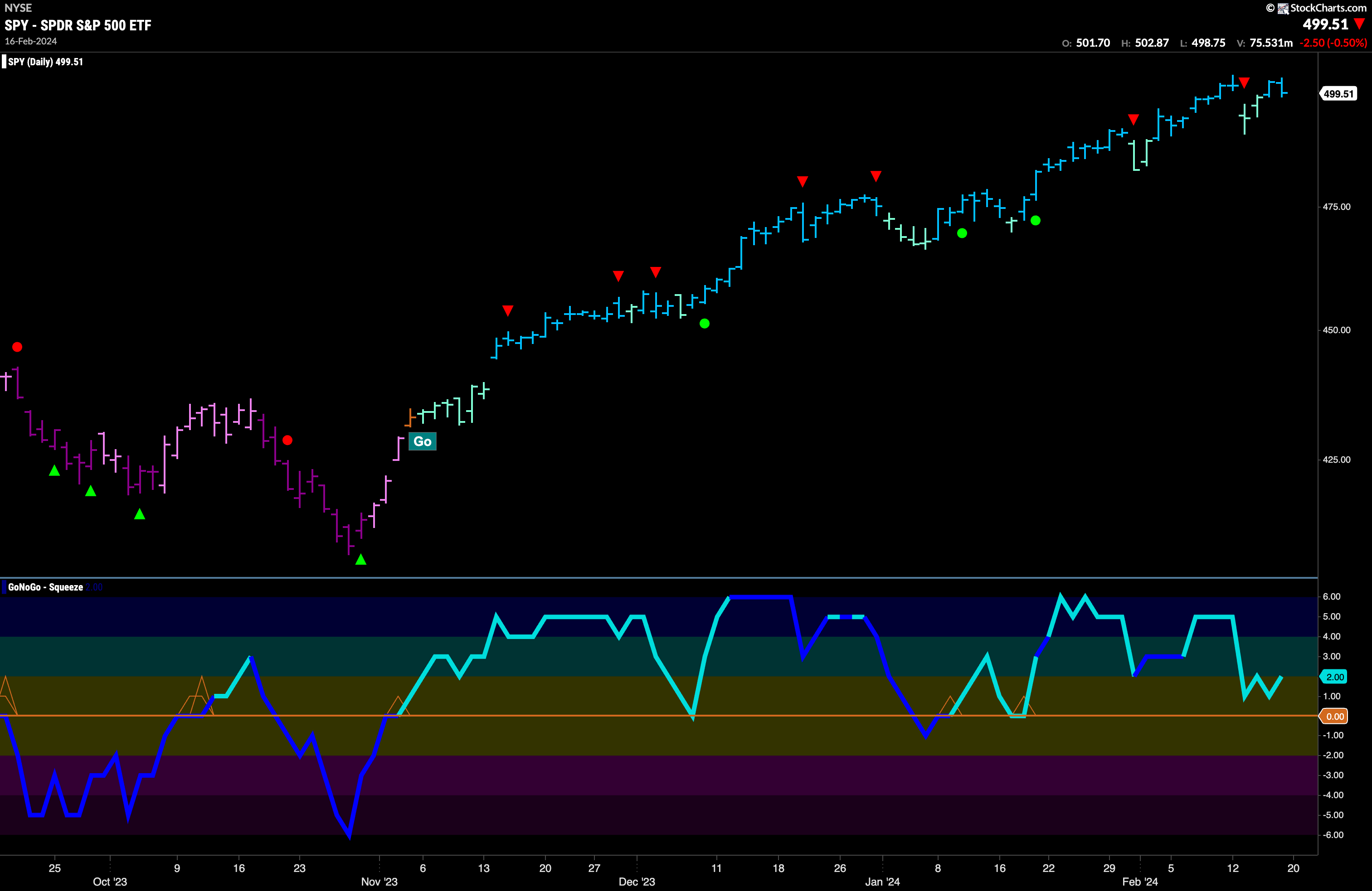Click the teal Go signal label
Image resolution: width=1372 pixels, height=891 pixels.
[x=423, y=441]
